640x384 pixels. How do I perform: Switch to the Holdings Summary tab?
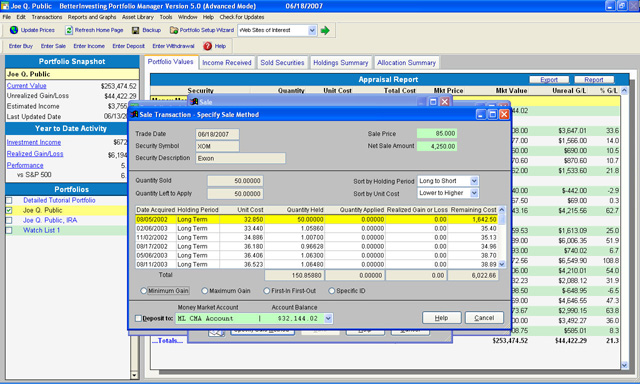(340, 63)
